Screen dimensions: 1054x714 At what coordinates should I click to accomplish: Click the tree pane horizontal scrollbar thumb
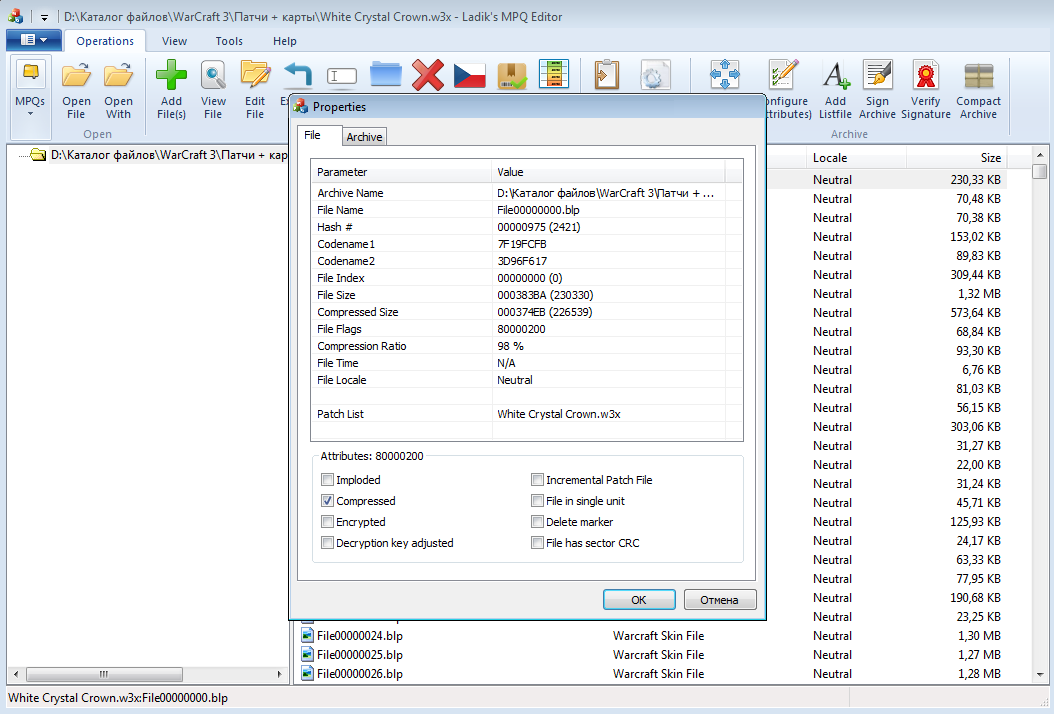pos(104,674)
